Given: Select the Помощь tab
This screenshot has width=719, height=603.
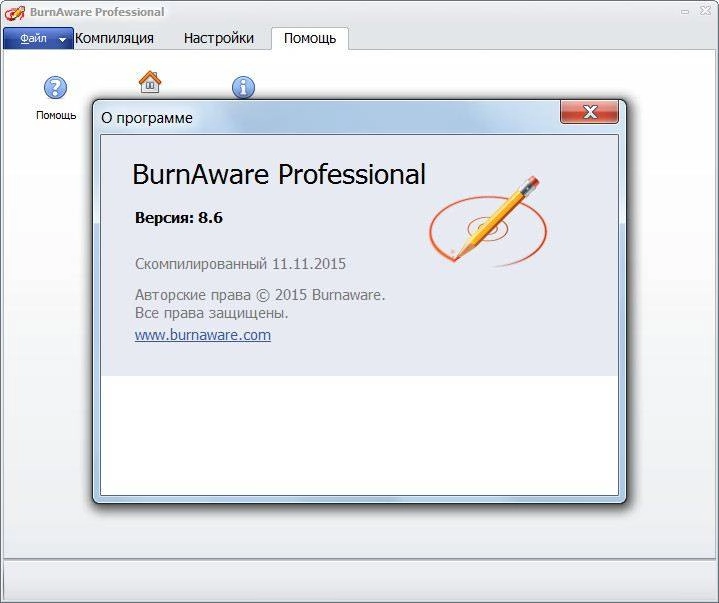Looking at the screenshot, I should [x=310, y=39].
